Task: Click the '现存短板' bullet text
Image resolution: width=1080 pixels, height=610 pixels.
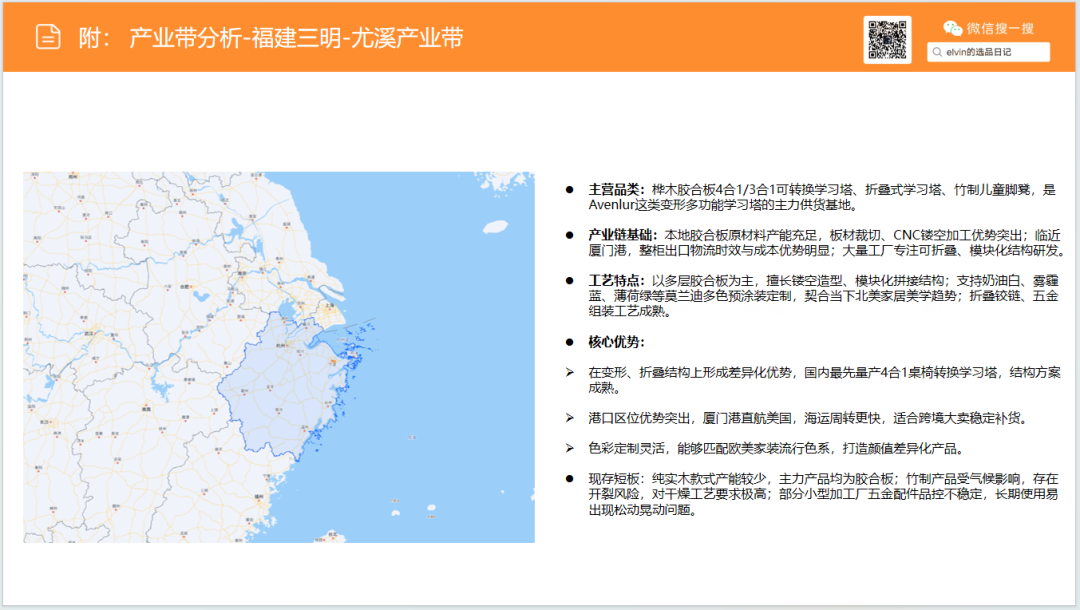Action: click(823, 494)
